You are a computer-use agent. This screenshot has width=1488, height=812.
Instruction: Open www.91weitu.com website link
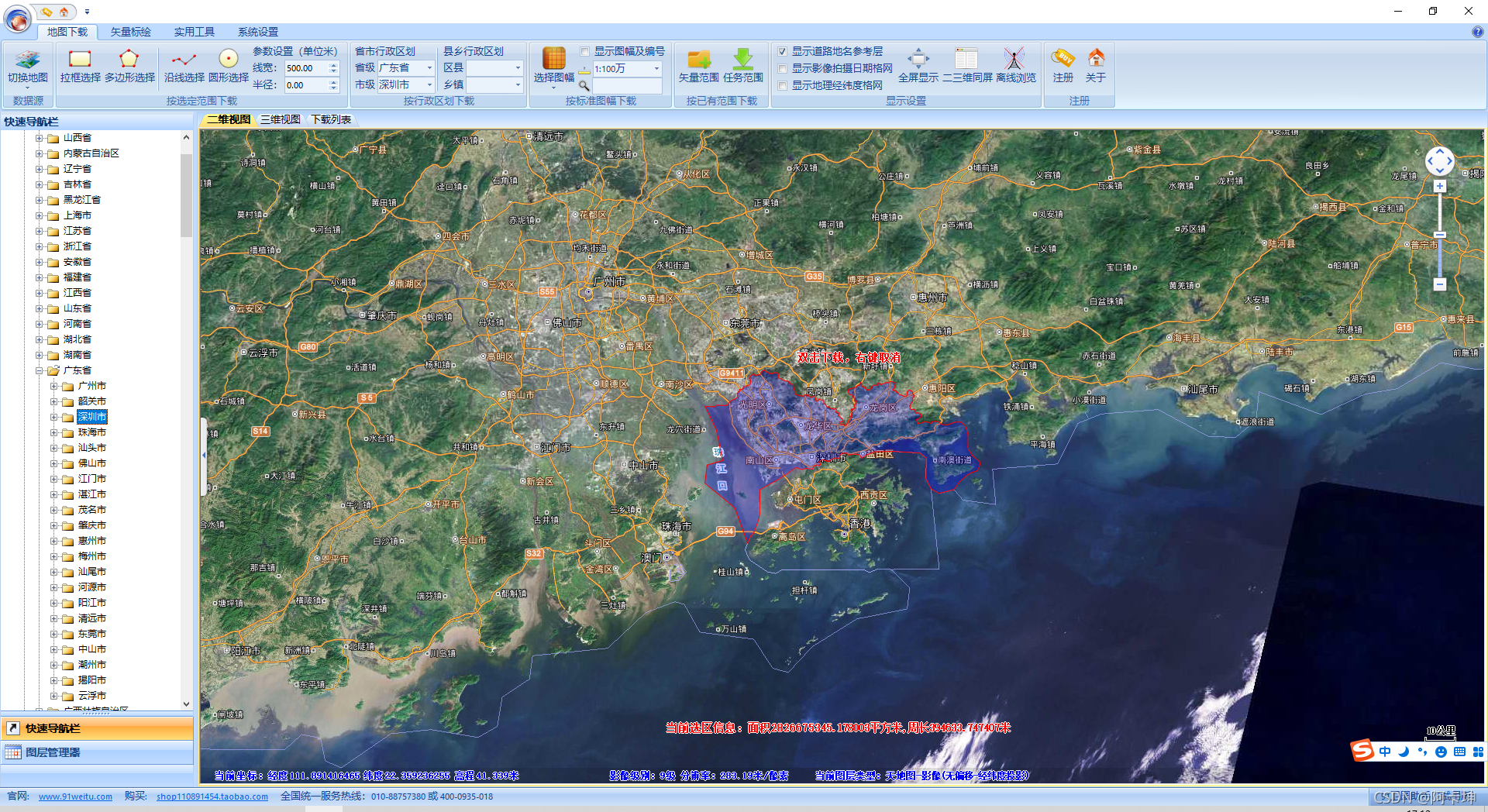pos(75,797)
